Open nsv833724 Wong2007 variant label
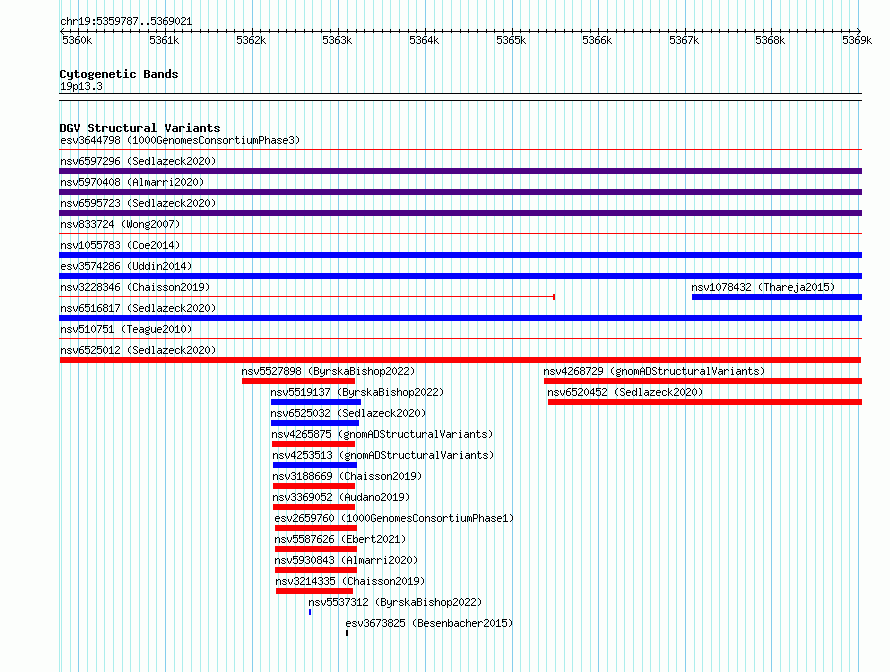Screen dimensions: 890x672 pos(120,224)
